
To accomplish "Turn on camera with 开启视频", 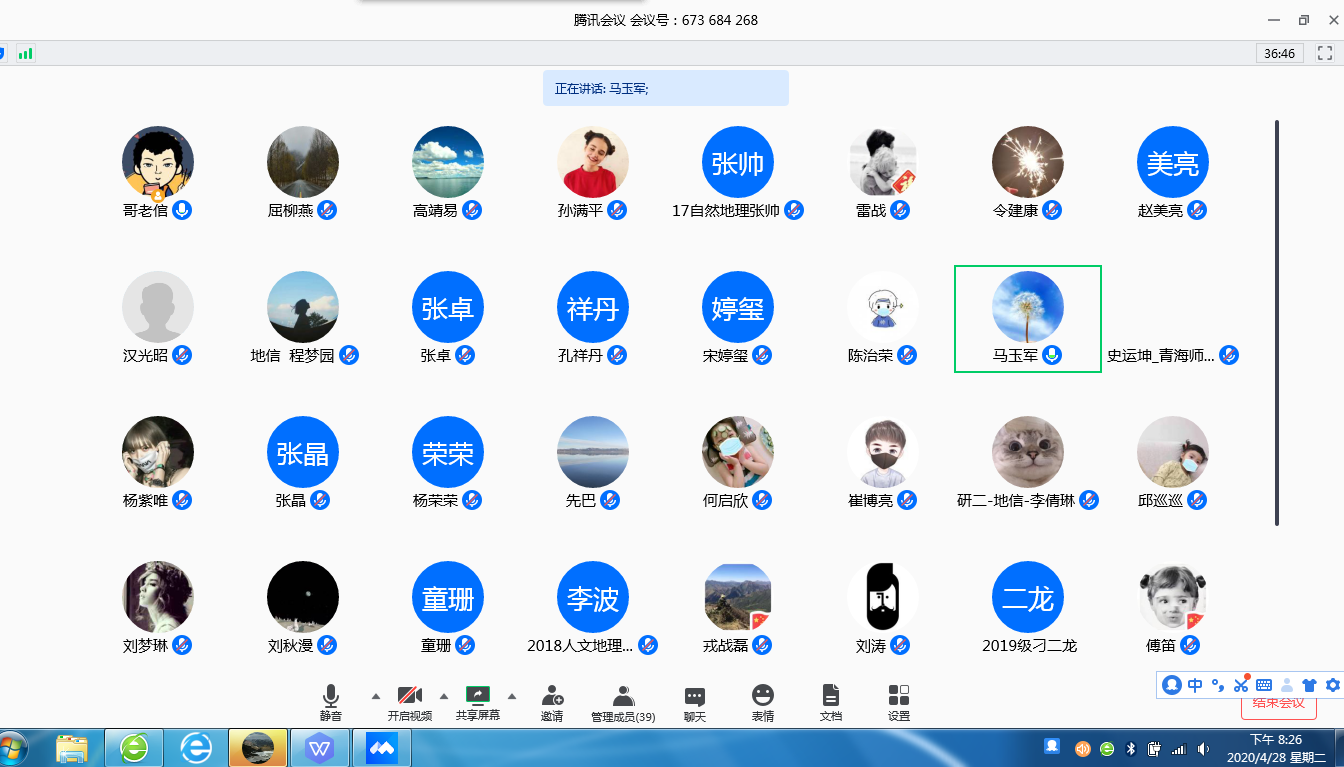I will [409, 702].
